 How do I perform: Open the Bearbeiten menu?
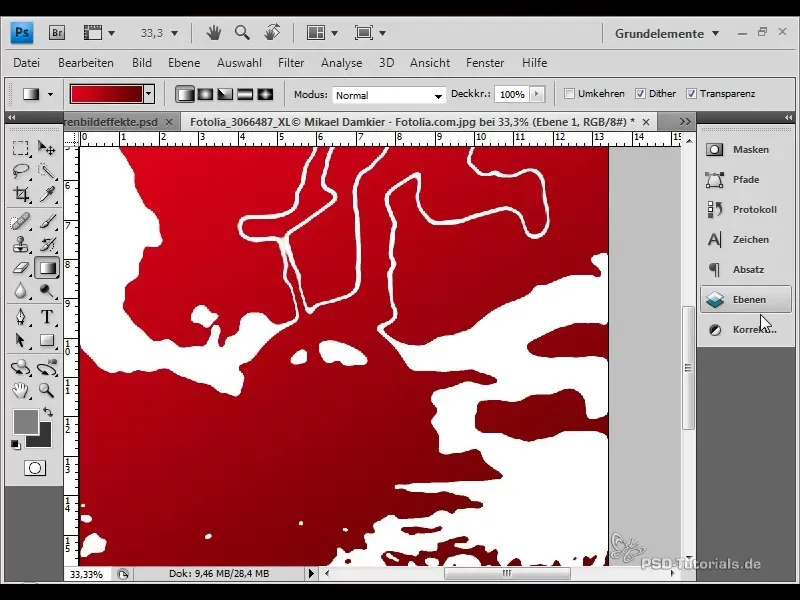pos(86,63)
